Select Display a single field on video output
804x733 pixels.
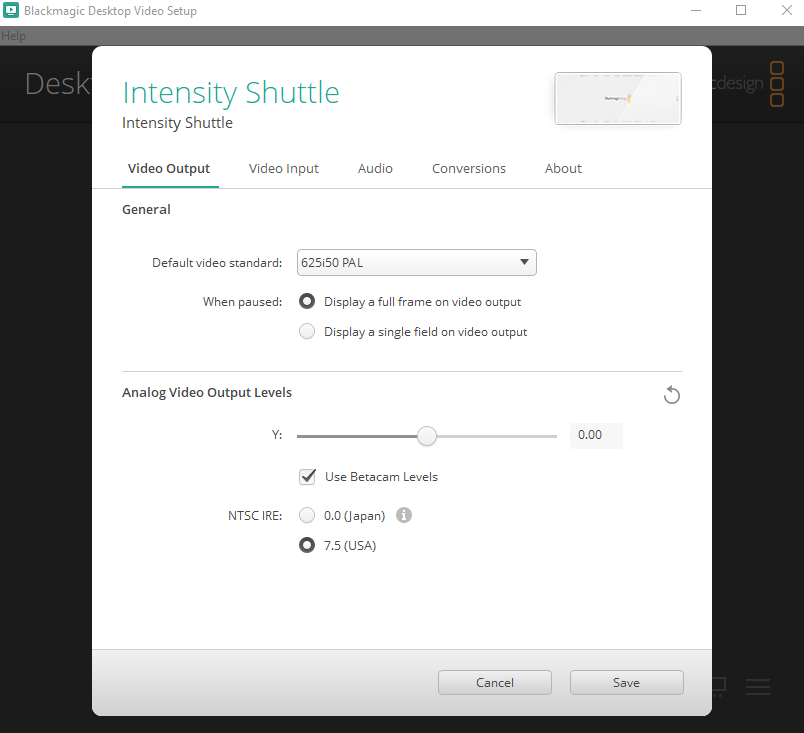307,332
